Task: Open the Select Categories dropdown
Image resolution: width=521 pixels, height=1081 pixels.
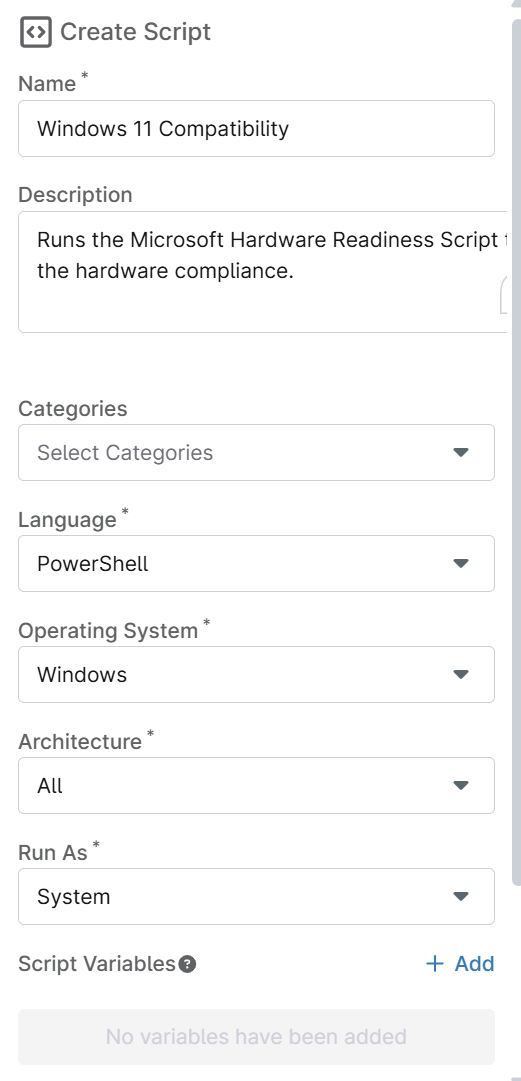Action: (256, 452)
